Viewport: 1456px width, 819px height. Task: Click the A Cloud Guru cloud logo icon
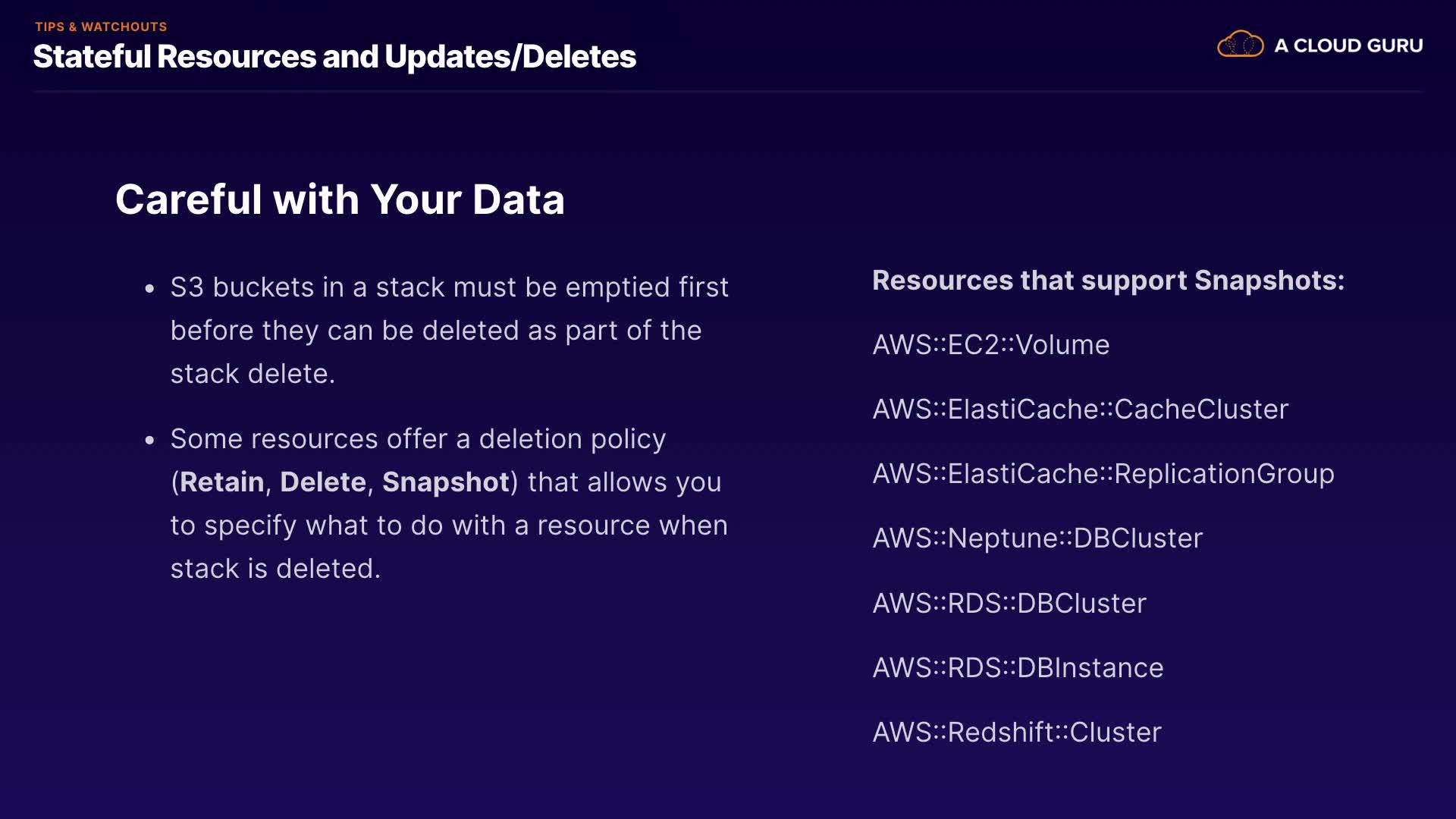pyautogui.click(x=1240, y=45)
